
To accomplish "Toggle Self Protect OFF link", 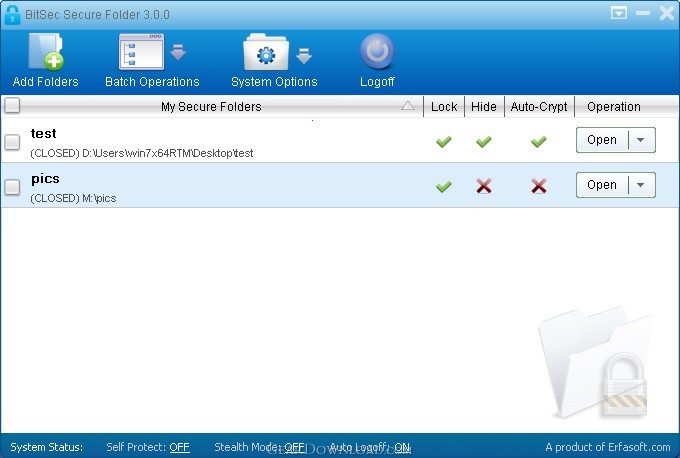I will click(x=179, y=447).
